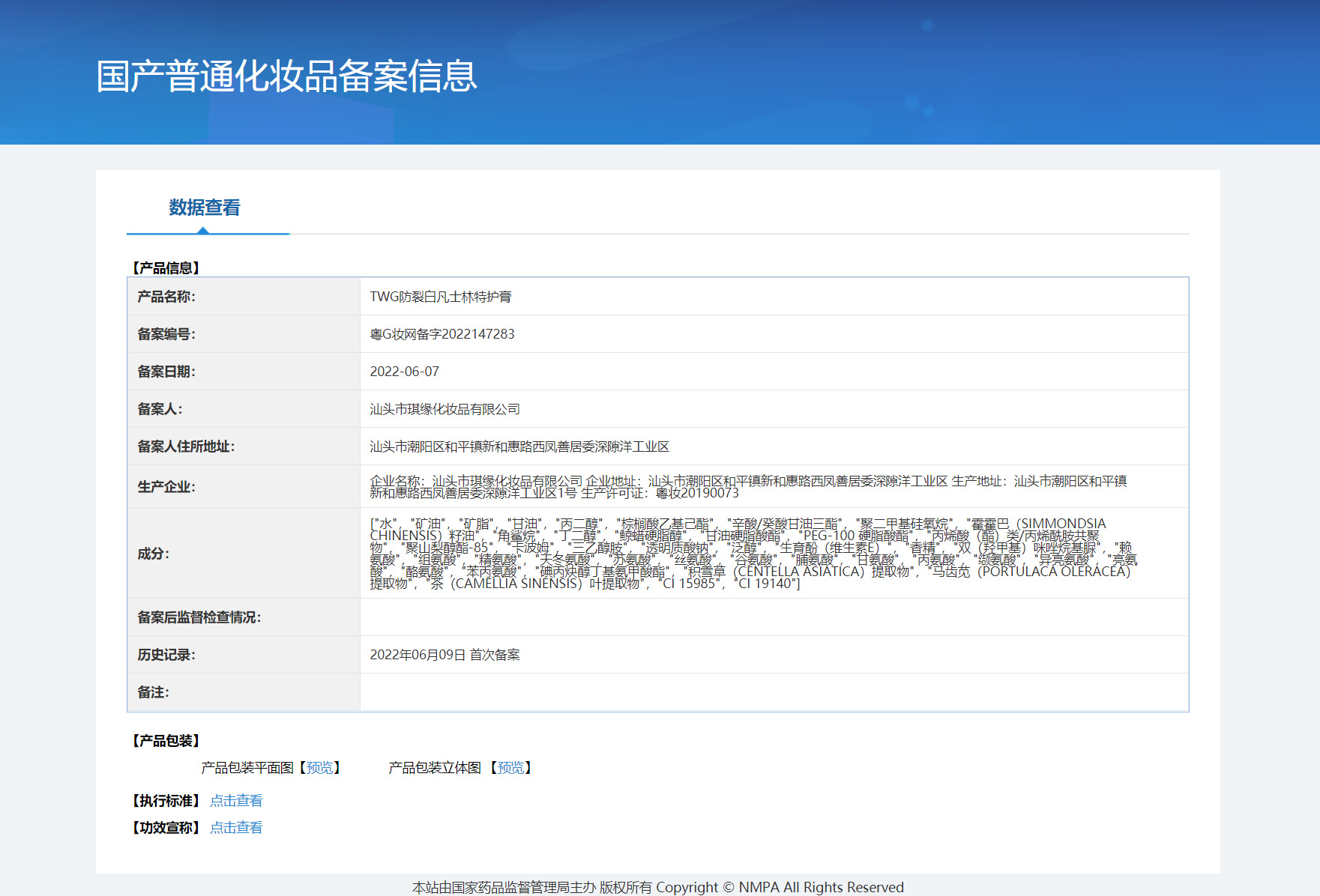Click 点击查看 next to 执行标准
Image resolution: width=1320 pixels, height=896 pixels.
(x=236, y=801)
